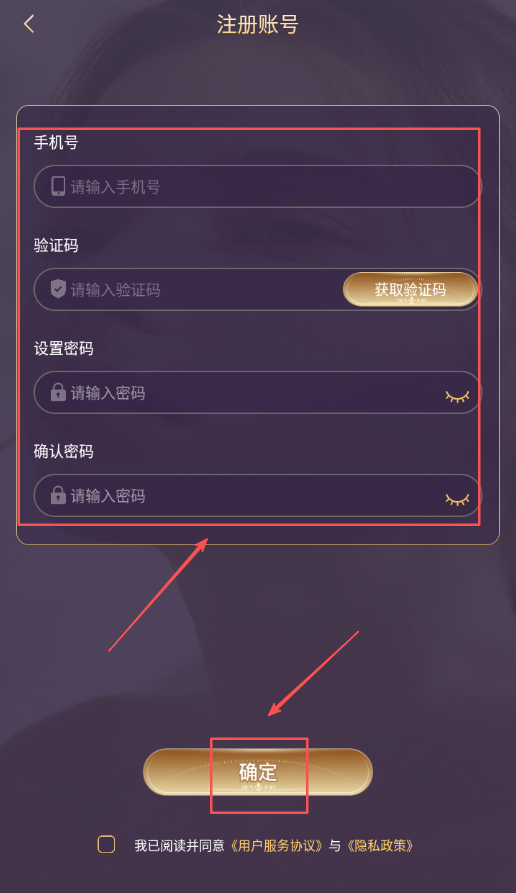Click the 我已阅读并同意 text
516x893 pixels.
pyautogui.click(x=179, y=846)
